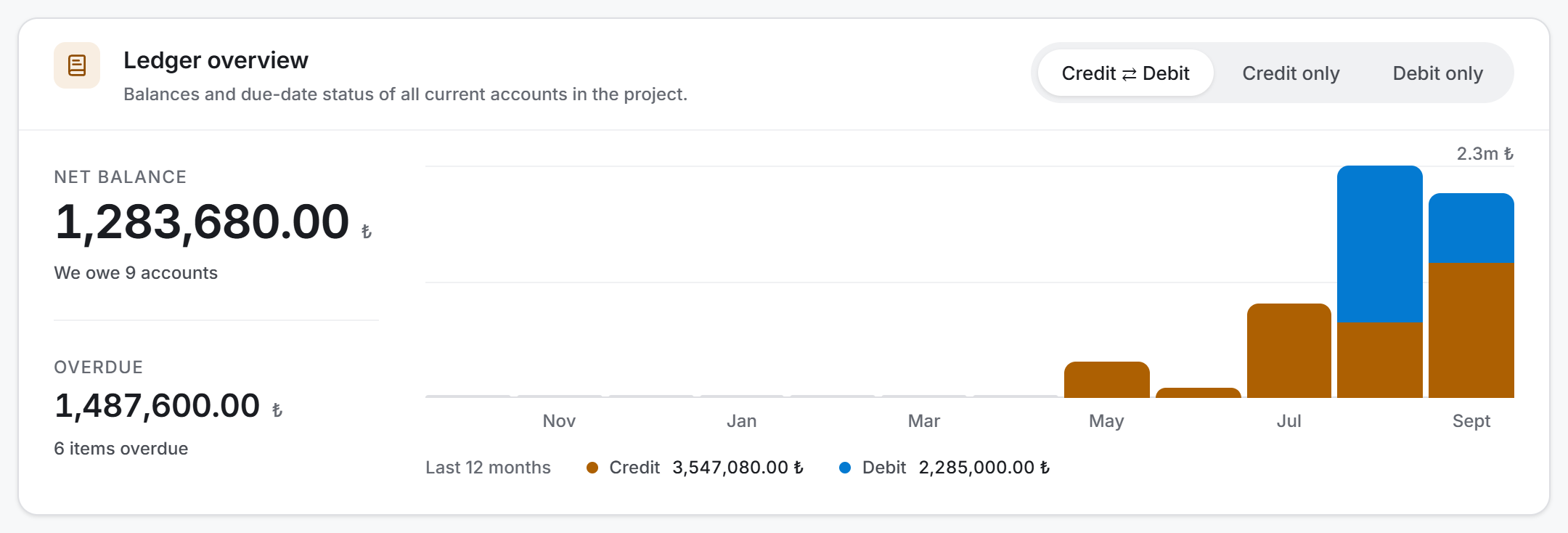Click the Jul credit bar
The width and height of the screenshot is (1568, 533).
pos(1289,351)
